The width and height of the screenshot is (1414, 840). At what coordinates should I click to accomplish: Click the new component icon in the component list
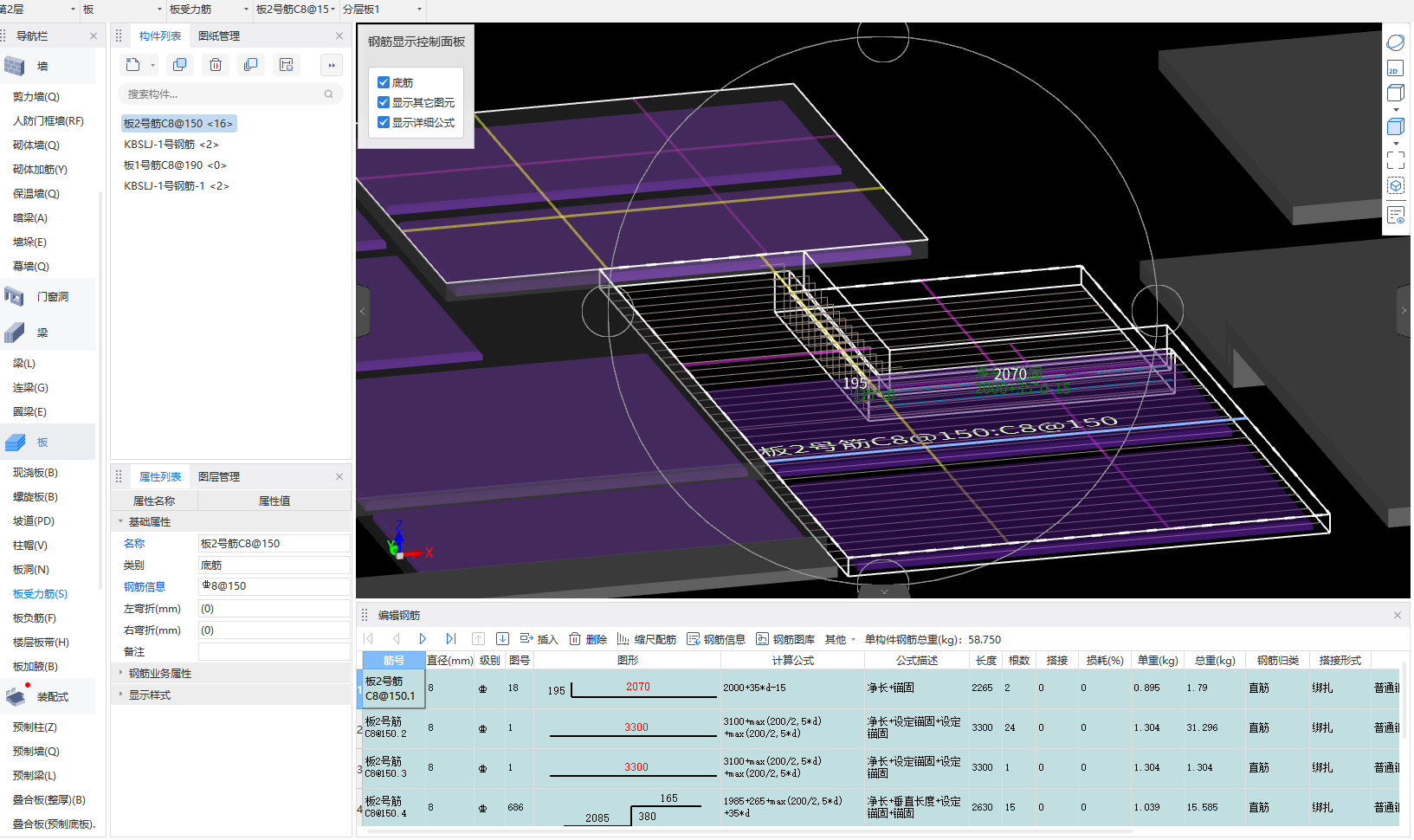(x=132, y=65)
